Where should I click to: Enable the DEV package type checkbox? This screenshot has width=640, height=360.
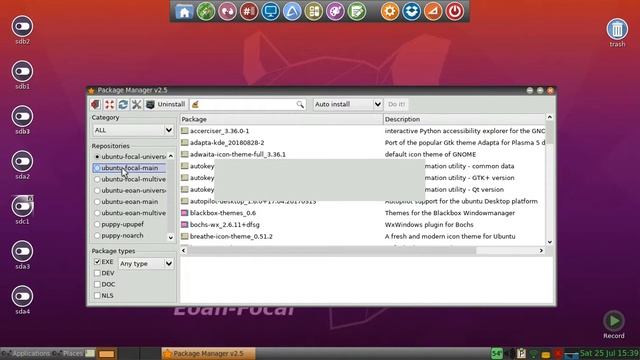(x=97, y=273)
